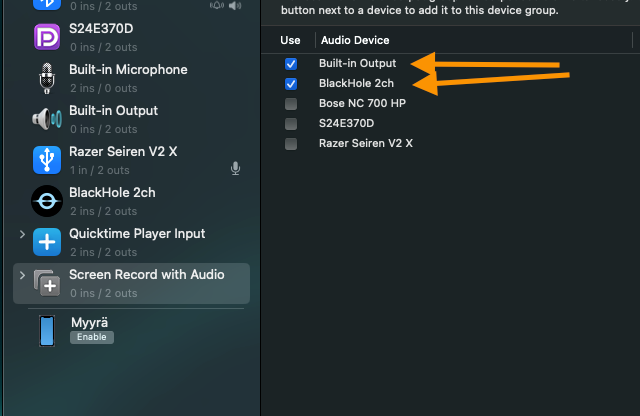Click the Screen Record with Audio multi-output icon
The height and width of the screenshot is (416, 640).
(47, 283)
